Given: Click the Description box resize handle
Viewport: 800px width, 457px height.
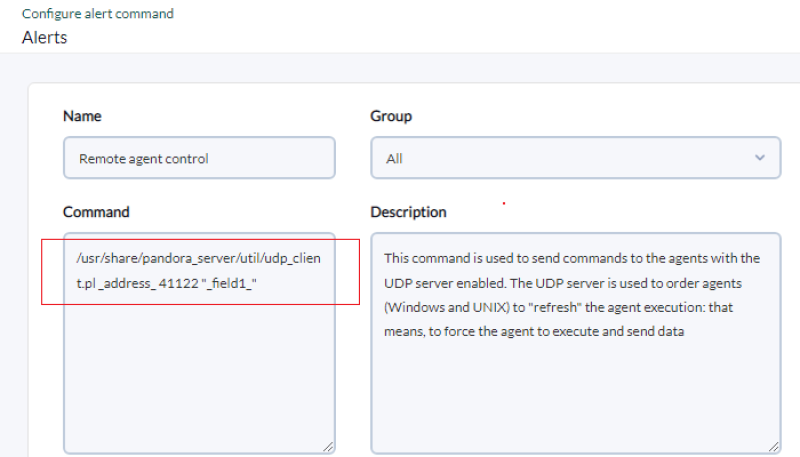Looking at the screenshot, I should tap(773, 447).
